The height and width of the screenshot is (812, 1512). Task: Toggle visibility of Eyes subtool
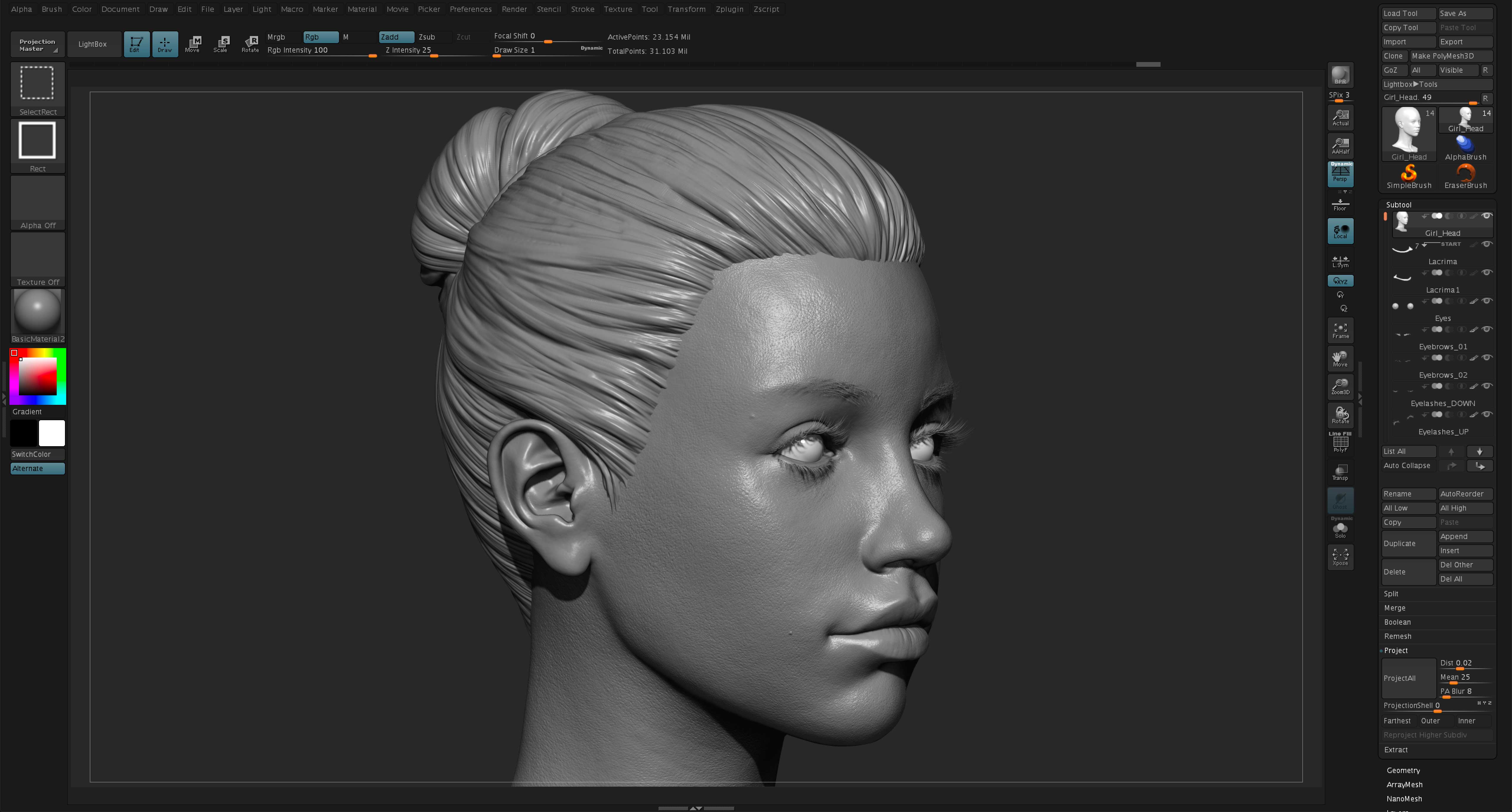[x=1487, y=301]
